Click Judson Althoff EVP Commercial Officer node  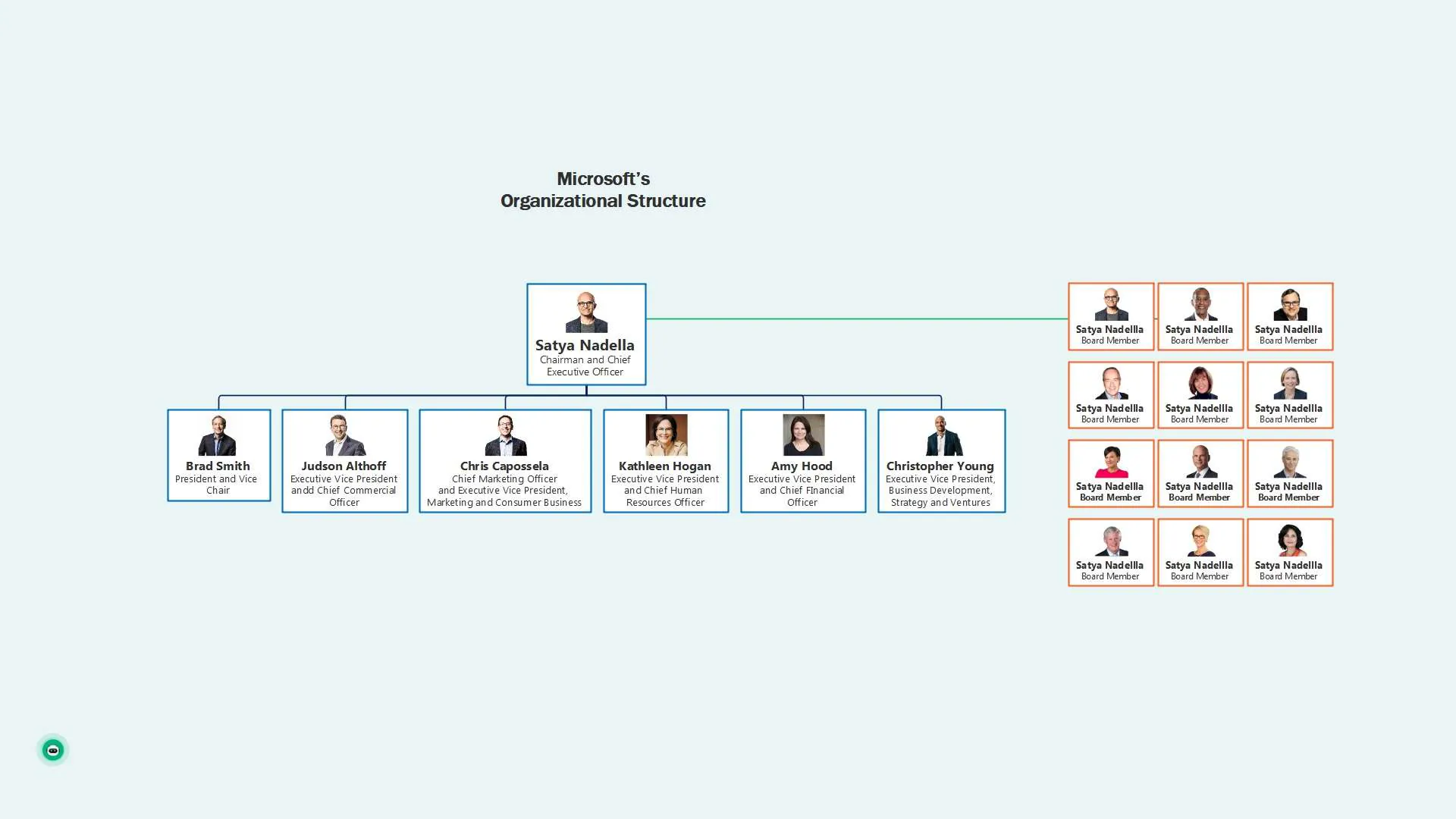tap(344, 460)
